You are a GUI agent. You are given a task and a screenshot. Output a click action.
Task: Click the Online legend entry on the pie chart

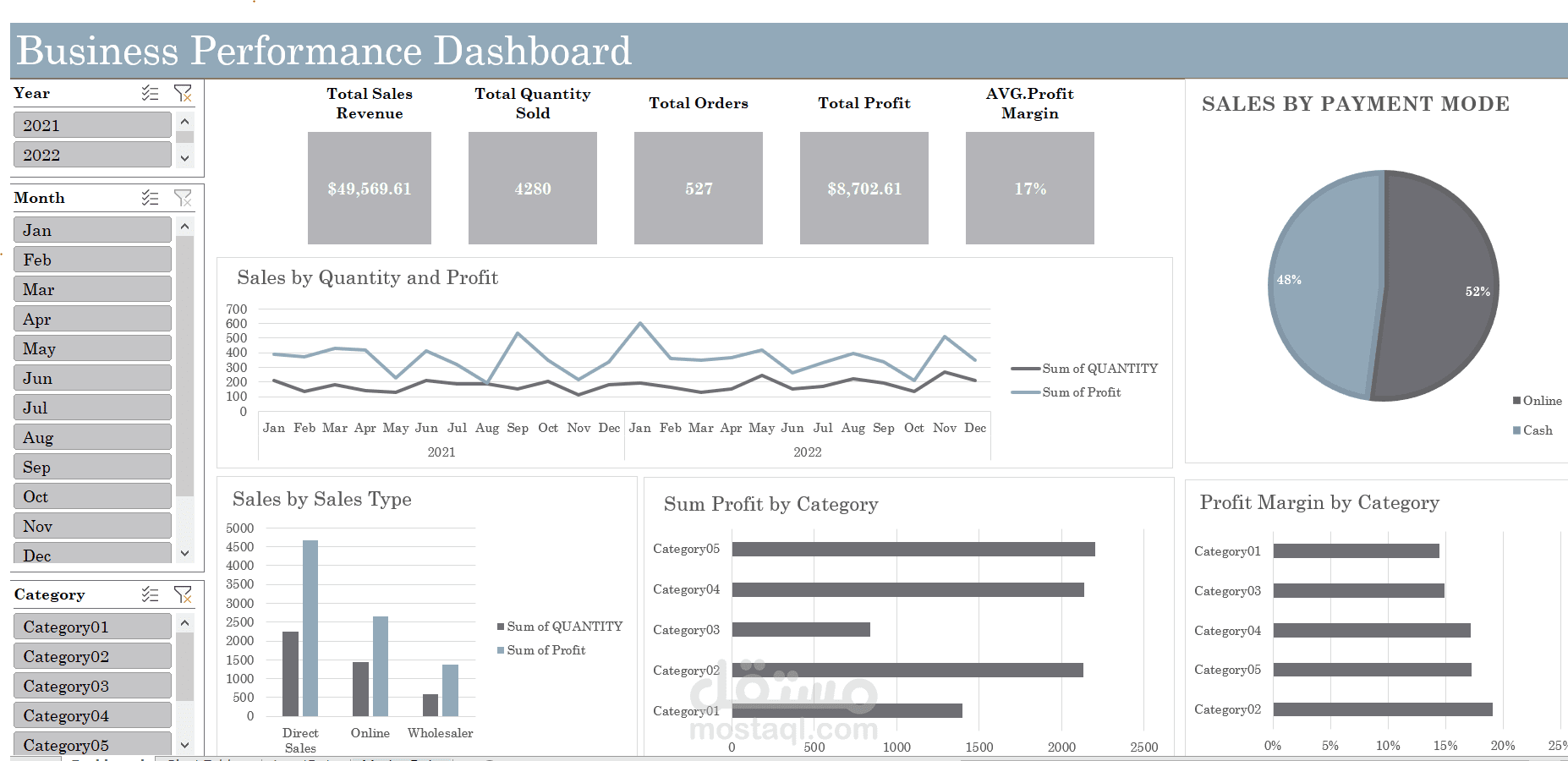[x=1535, y=400]
